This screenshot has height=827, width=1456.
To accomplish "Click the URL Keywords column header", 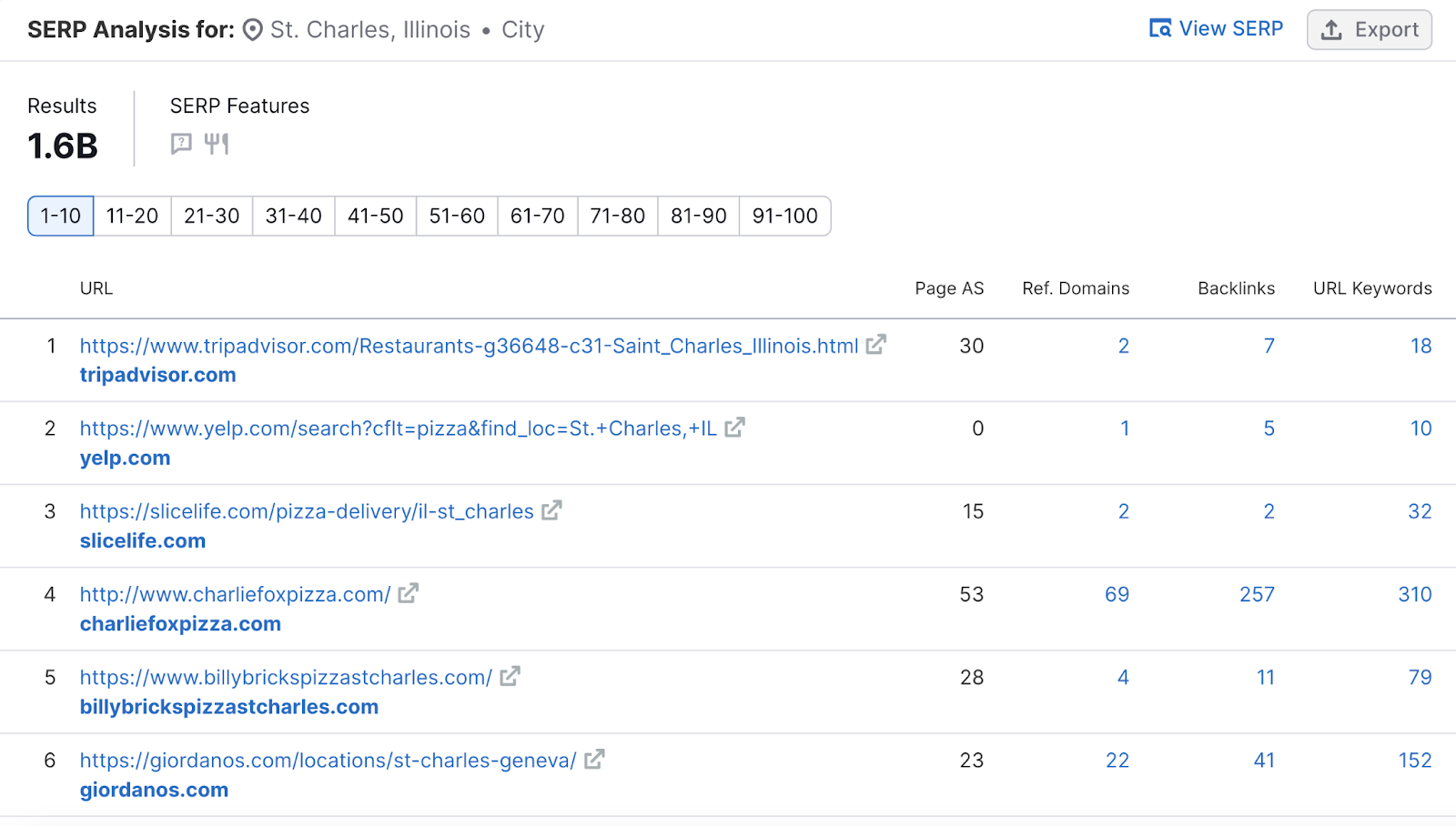I will coord(1372,288).
